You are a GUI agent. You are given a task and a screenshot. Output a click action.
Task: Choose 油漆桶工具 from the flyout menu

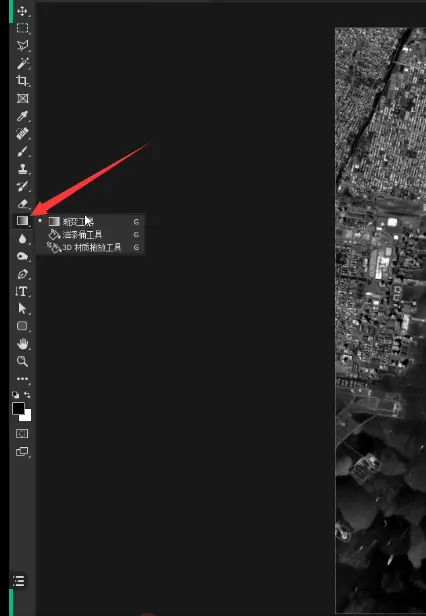[90, 235]
